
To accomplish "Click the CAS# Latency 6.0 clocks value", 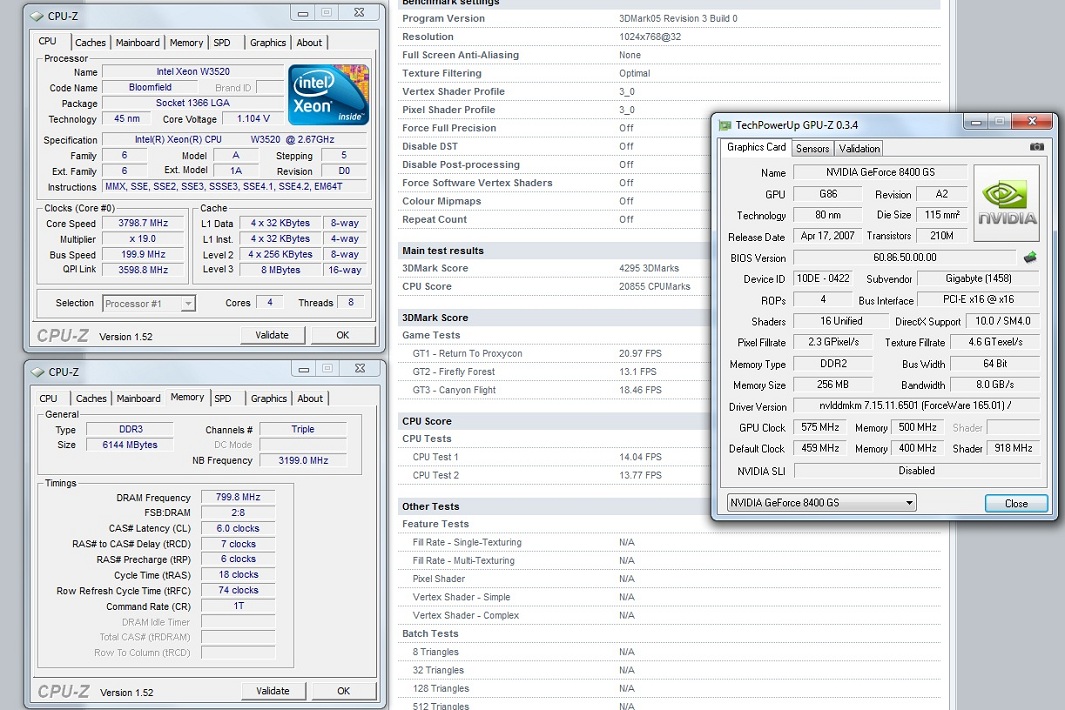I will click(x=238, y=529).
